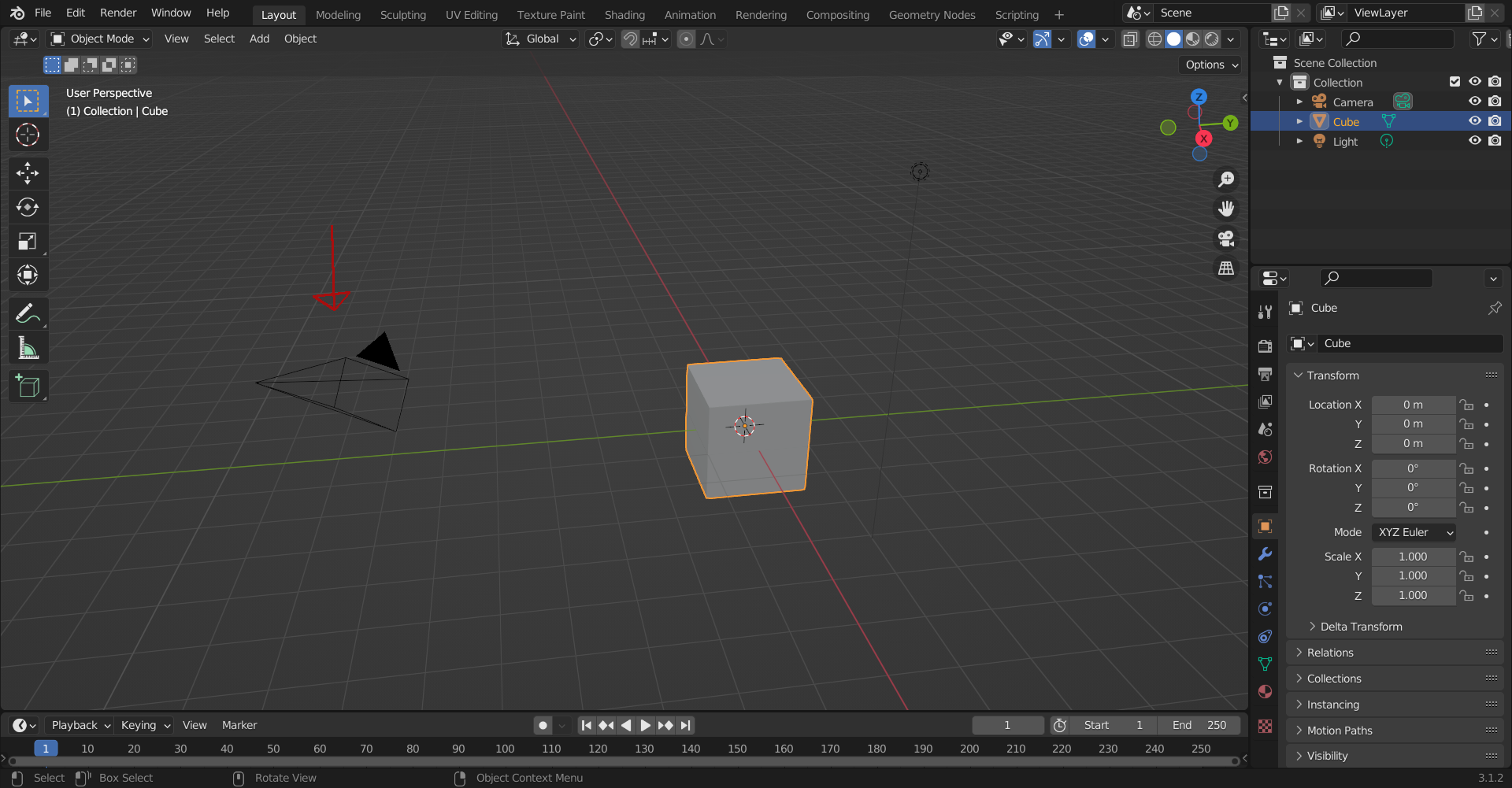Hide Cube in viewport via eye icon

click(x=1475, y=121)
